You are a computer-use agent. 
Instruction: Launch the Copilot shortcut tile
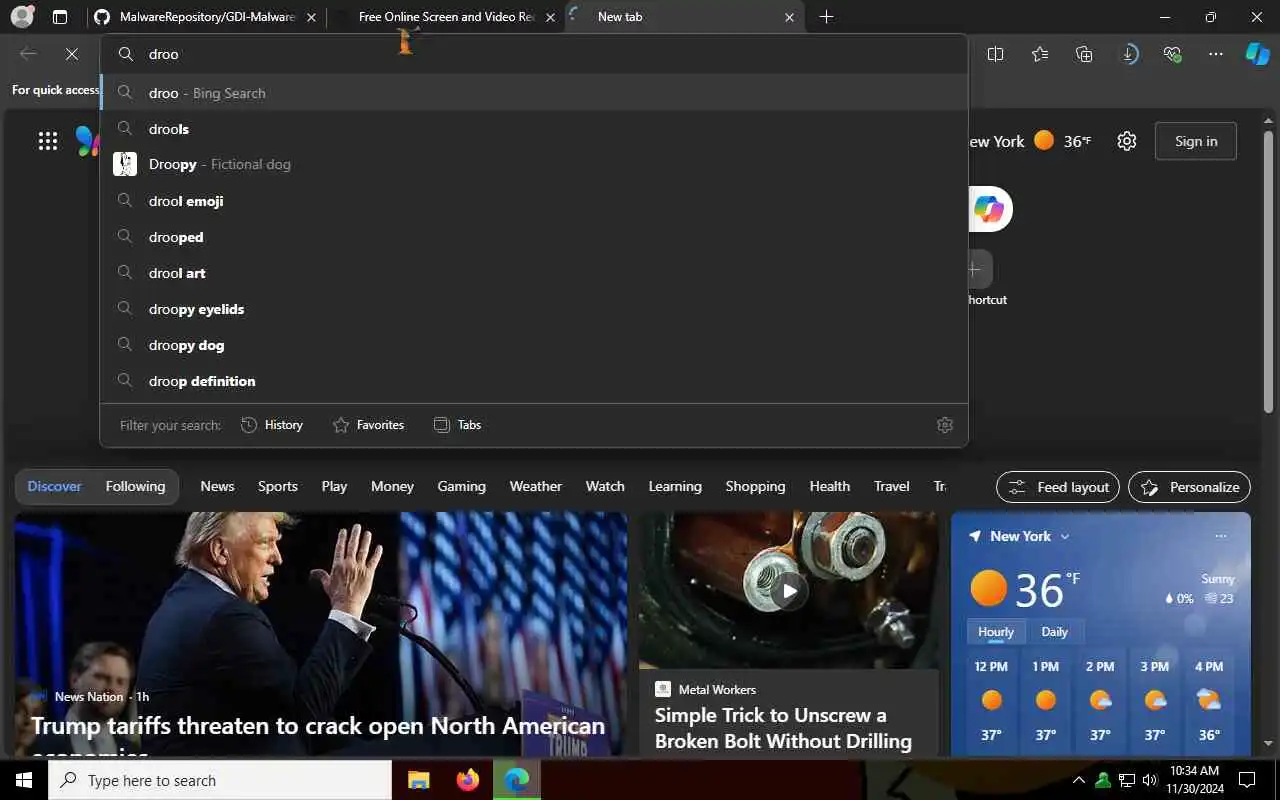[989, 209]
